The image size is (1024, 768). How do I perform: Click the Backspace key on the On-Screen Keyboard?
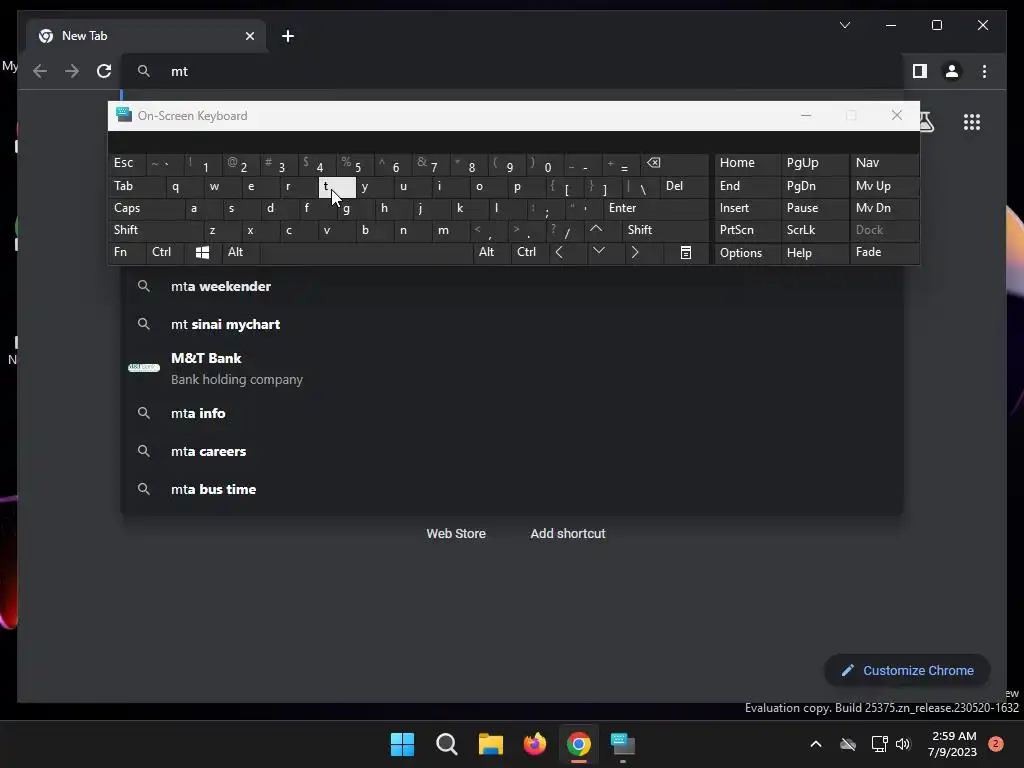675,164
